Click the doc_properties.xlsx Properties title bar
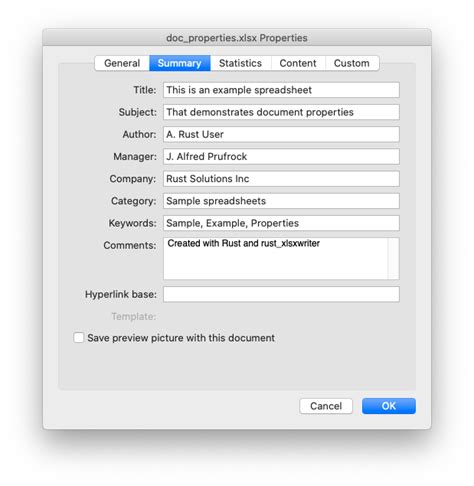 click(x=237, y=38)
